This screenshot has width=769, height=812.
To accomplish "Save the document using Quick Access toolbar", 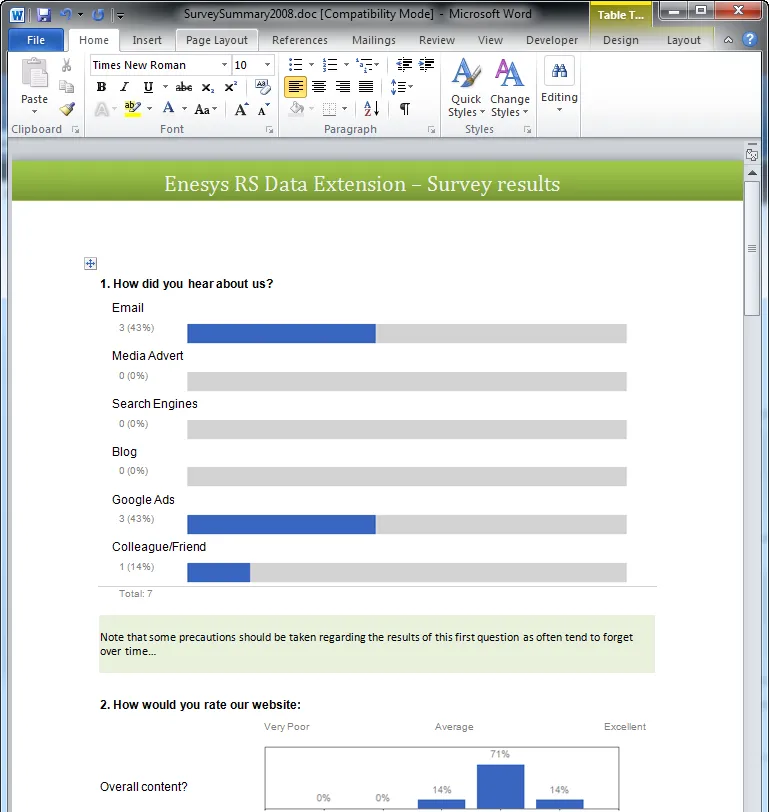I will [x=43, y=15].
